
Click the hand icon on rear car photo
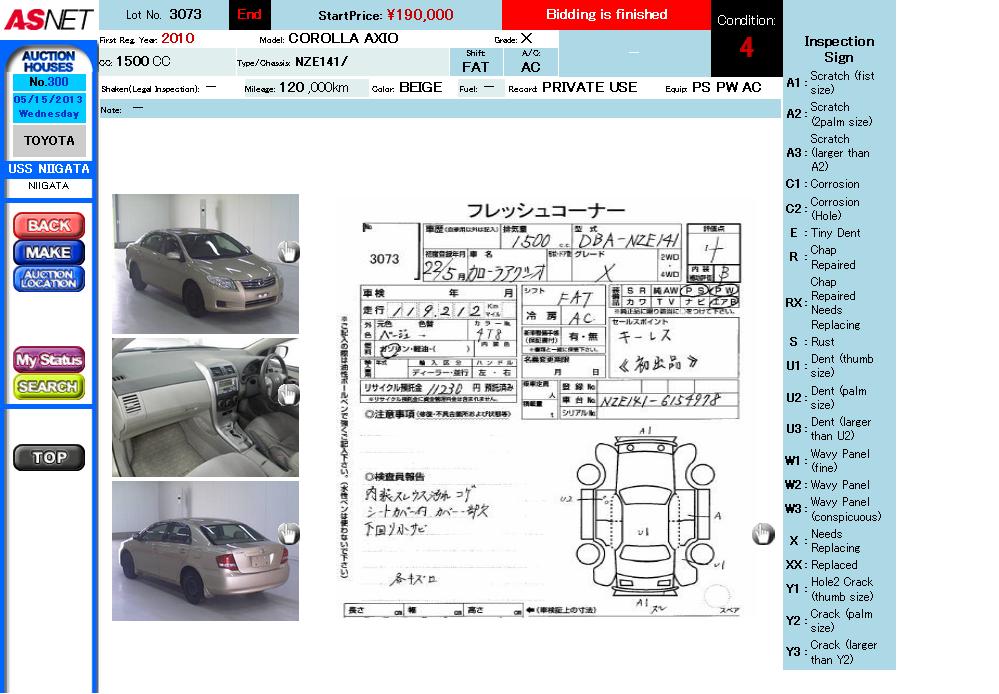tap(288, 534)
